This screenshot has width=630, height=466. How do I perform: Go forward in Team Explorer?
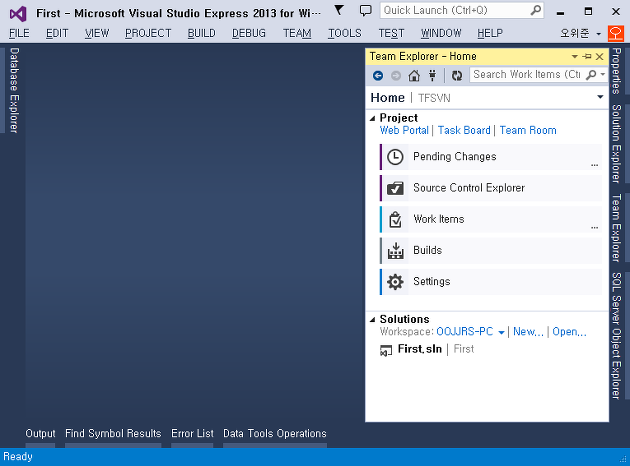(396, 76)
